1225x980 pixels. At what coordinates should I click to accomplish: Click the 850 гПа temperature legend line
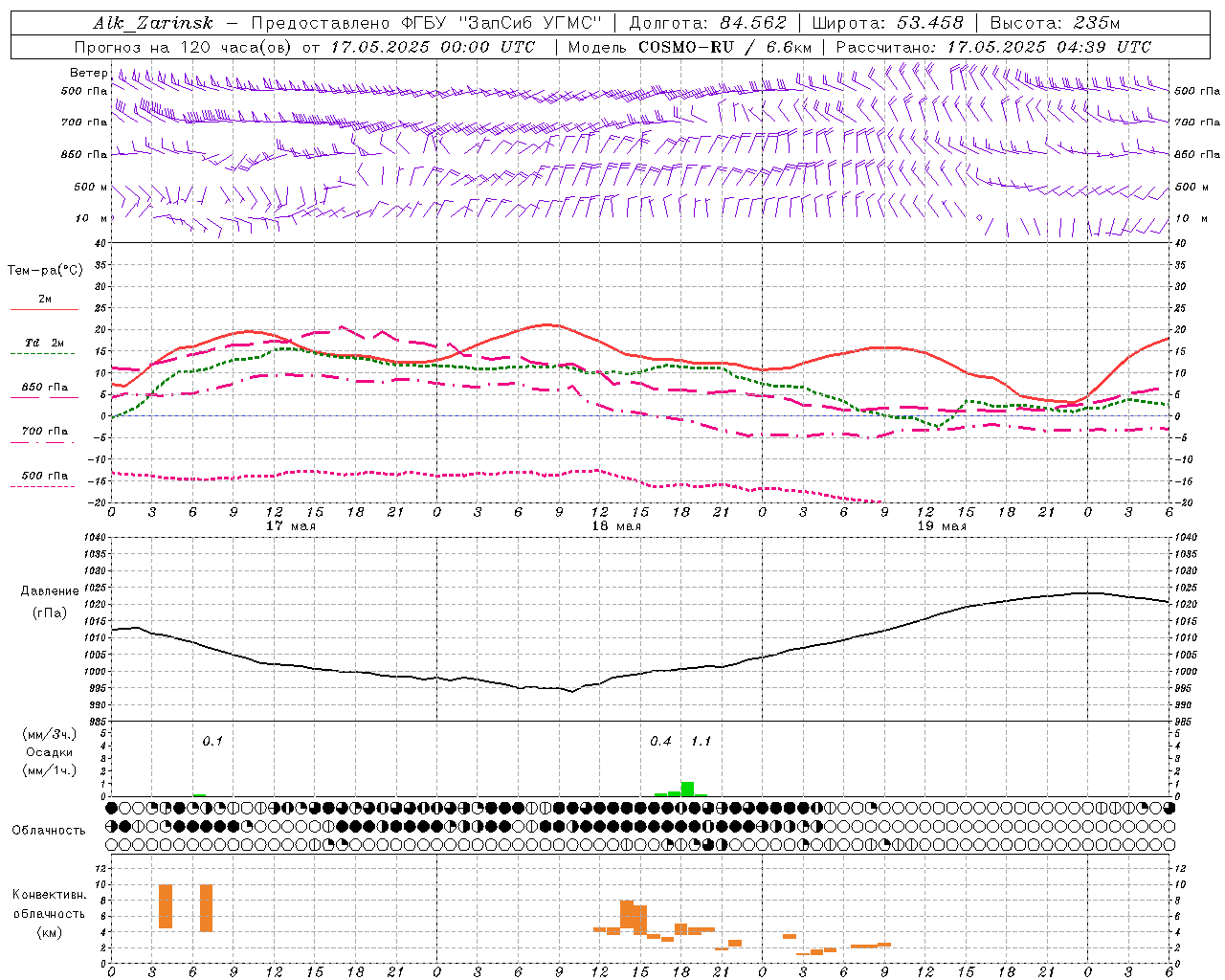[44, 397]
